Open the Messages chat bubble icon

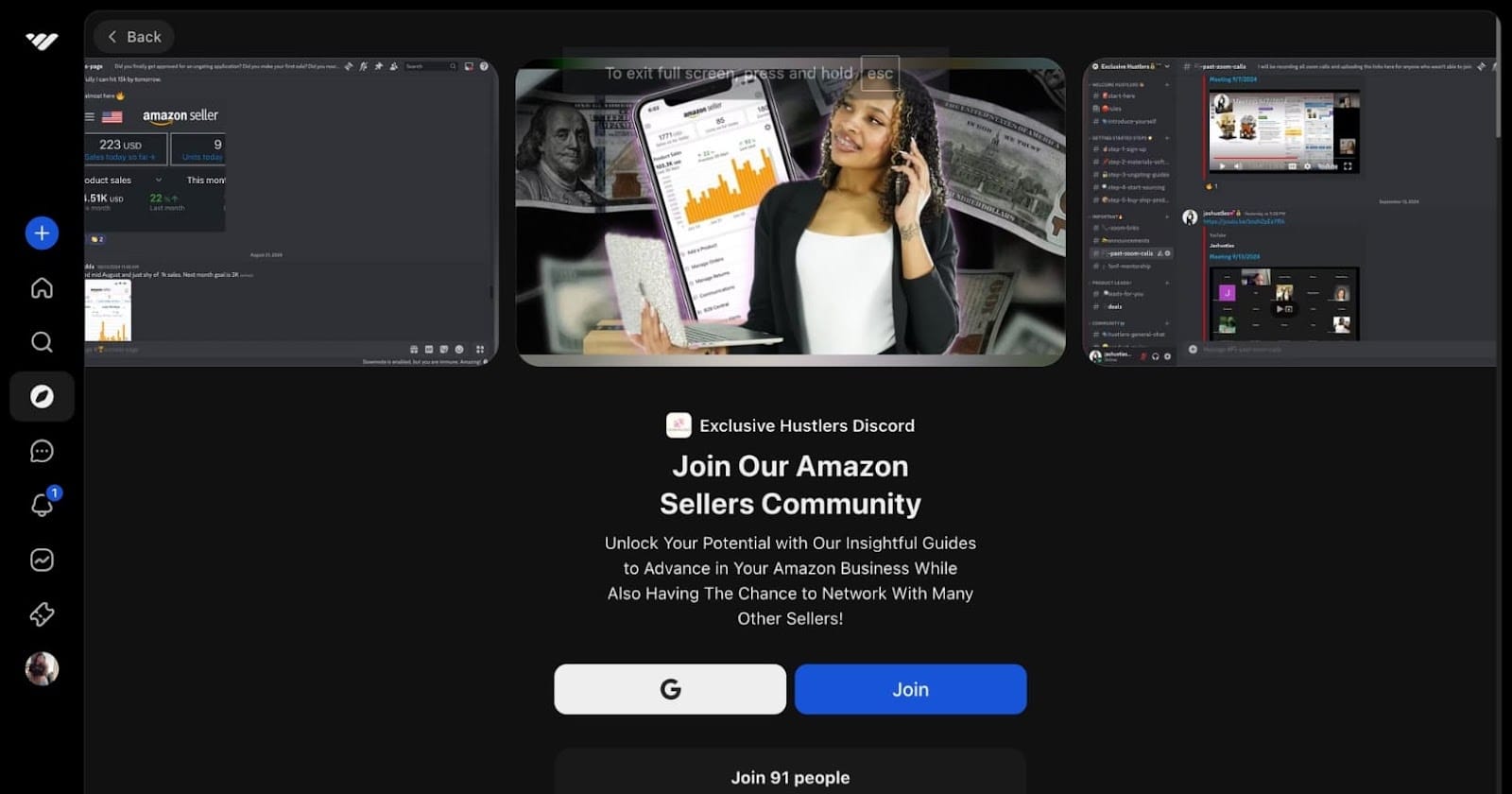click(42, 451)
